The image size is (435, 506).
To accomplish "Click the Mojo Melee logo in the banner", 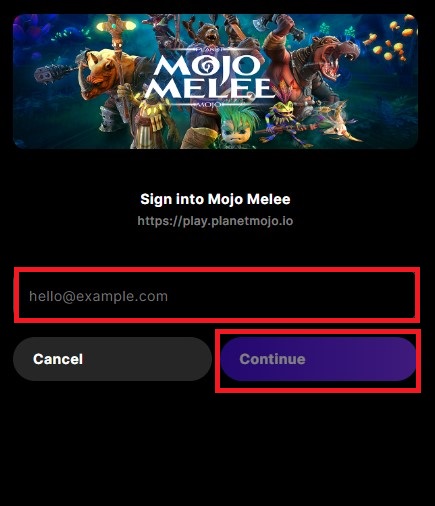I will 209,77.
